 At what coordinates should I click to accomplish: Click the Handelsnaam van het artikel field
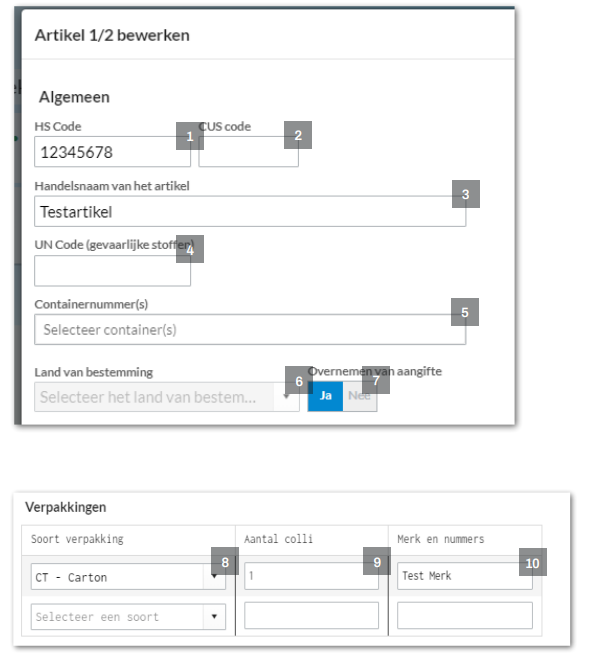point(250,211)
